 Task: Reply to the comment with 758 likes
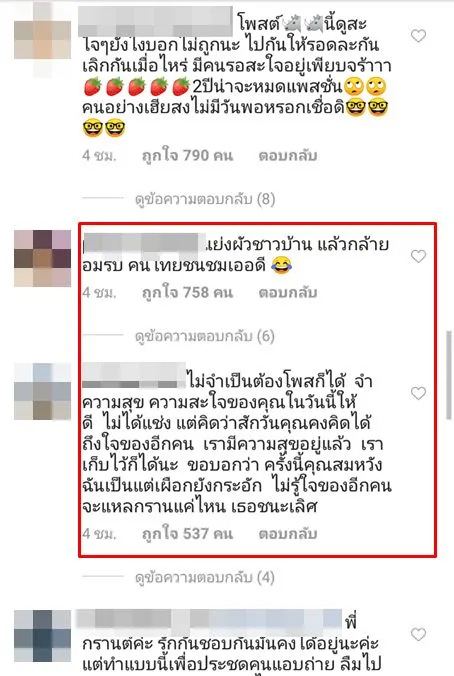tap(288, 293)
